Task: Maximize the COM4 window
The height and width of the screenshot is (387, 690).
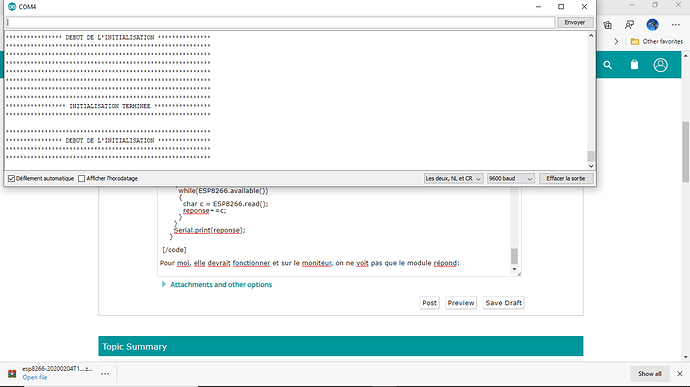Action: pyautogui.click(x=561, y=7)
